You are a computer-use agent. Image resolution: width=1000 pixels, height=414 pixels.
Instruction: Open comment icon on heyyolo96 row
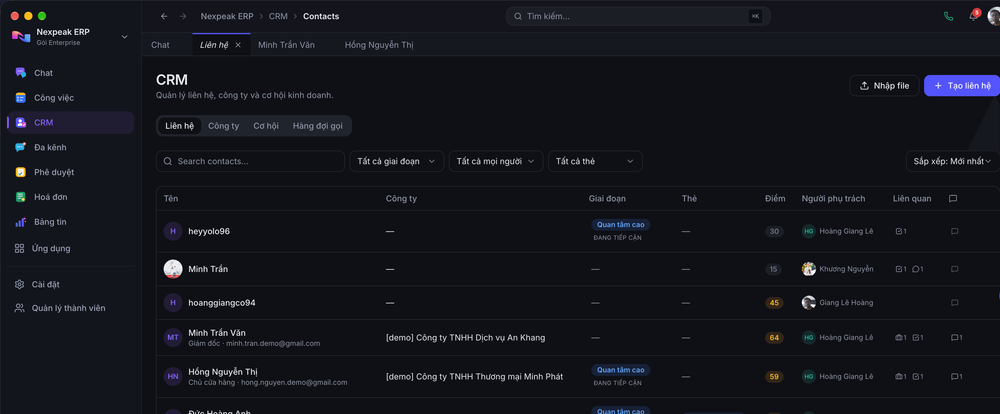(x=954, y=232)
